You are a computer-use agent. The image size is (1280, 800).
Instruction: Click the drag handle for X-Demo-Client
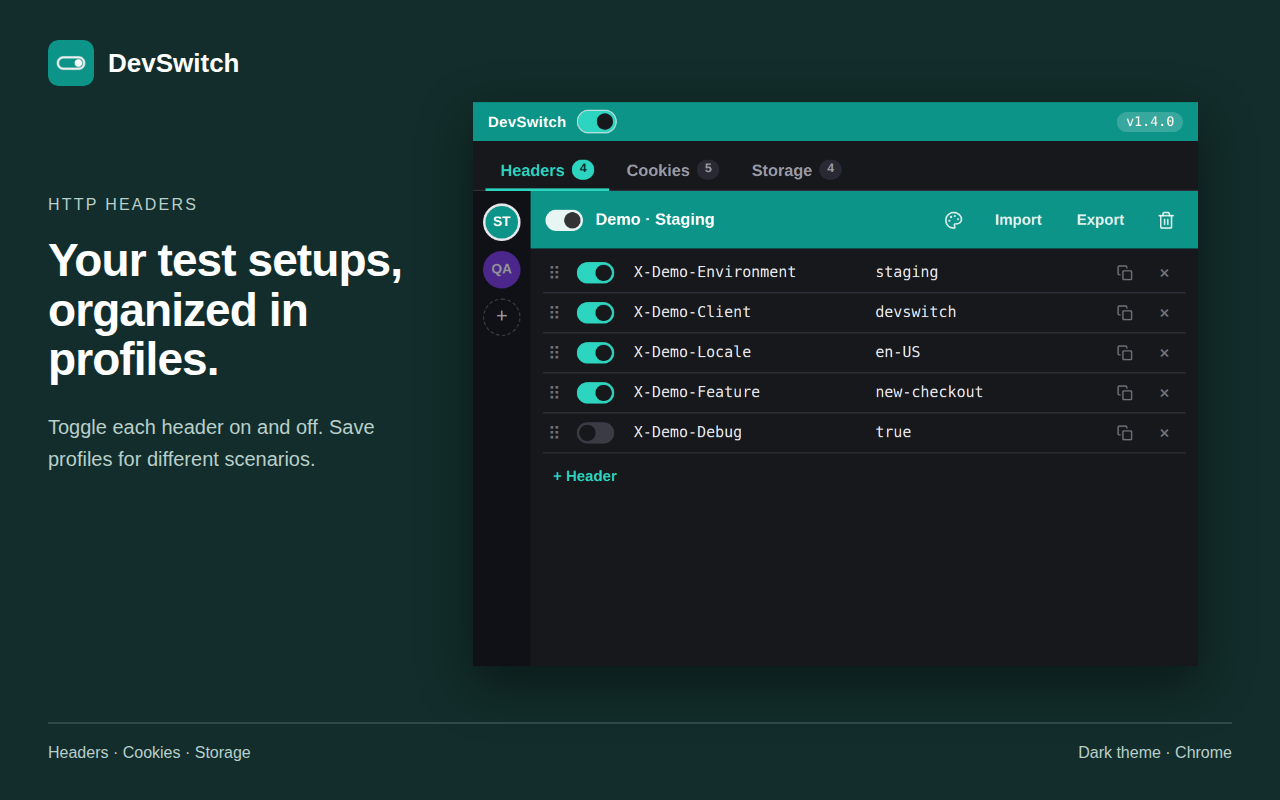(554, 312)
